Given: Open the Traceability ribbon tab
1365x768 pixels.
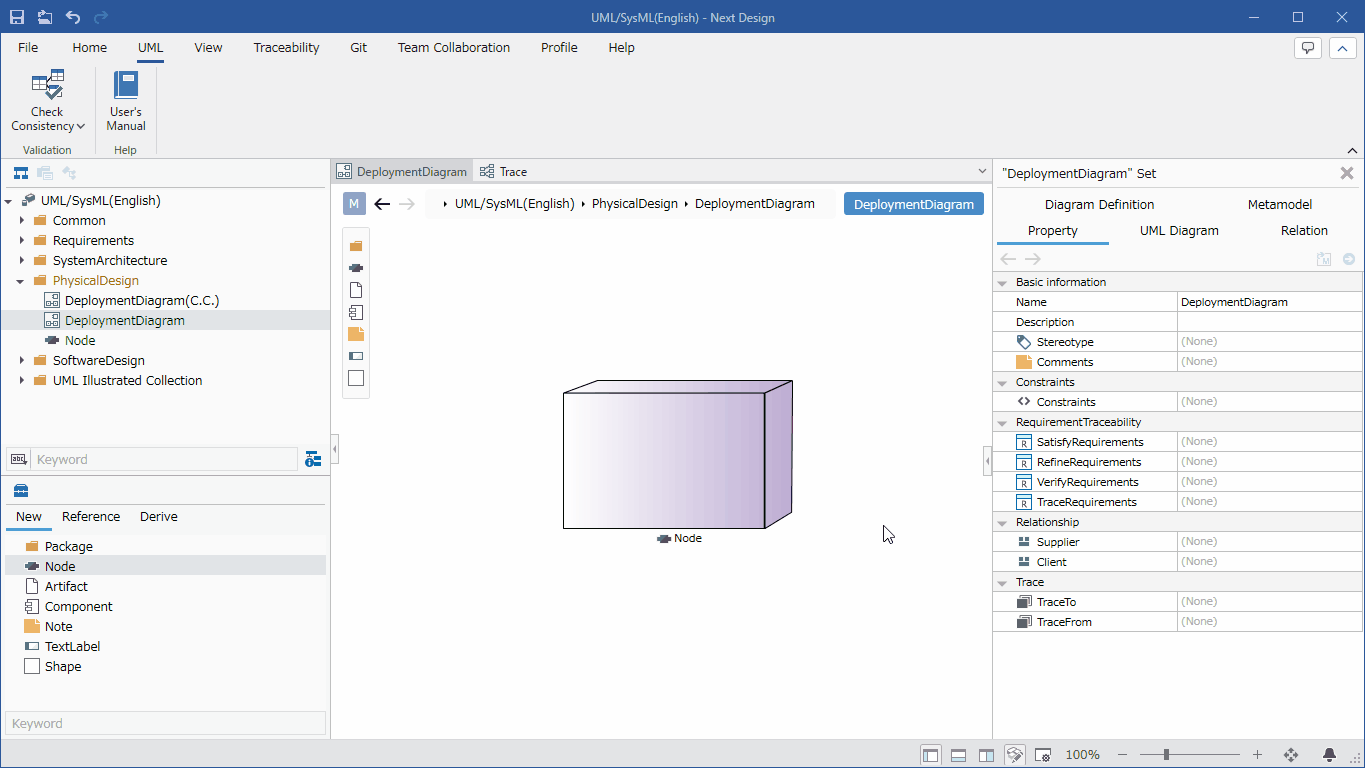Looking at the screenshot, I should [286, 47].
